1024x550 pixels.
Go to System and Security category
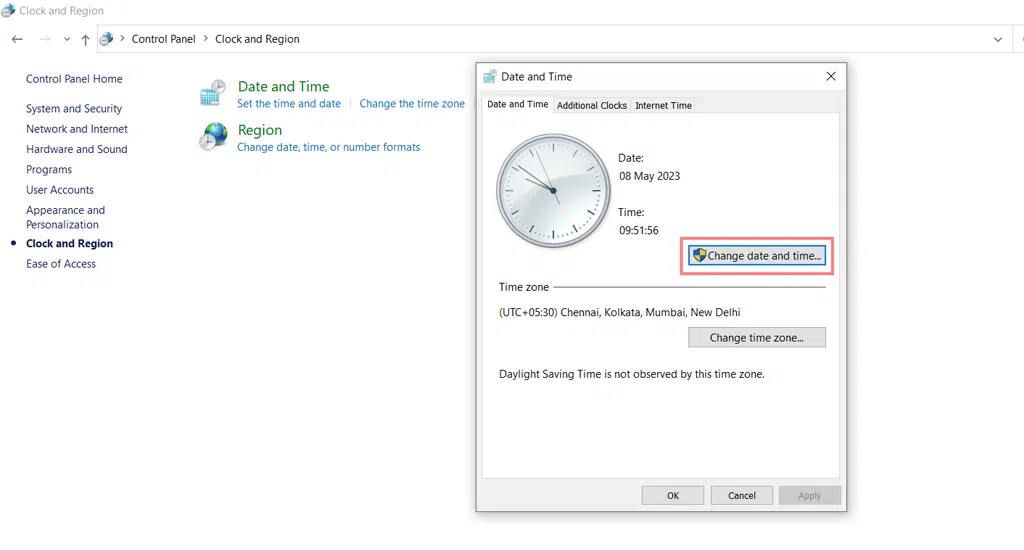pos(74,109)
